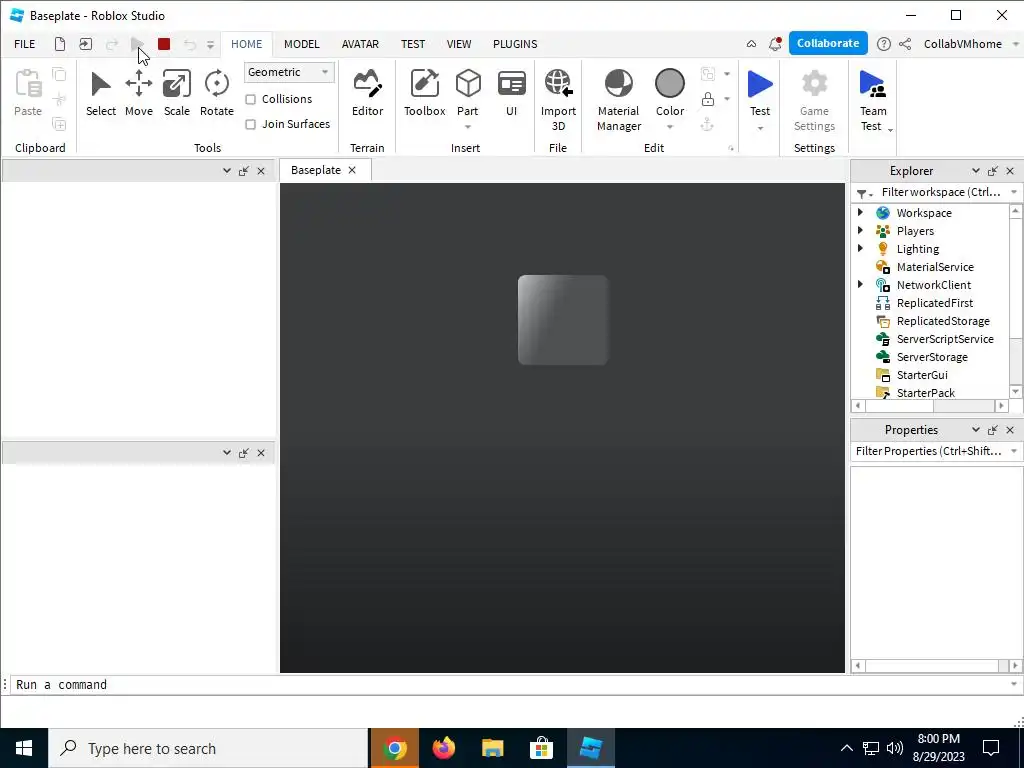The image size is (1024, 768).
Task: Click the Color circle swatch
Action: click(669, 84)
